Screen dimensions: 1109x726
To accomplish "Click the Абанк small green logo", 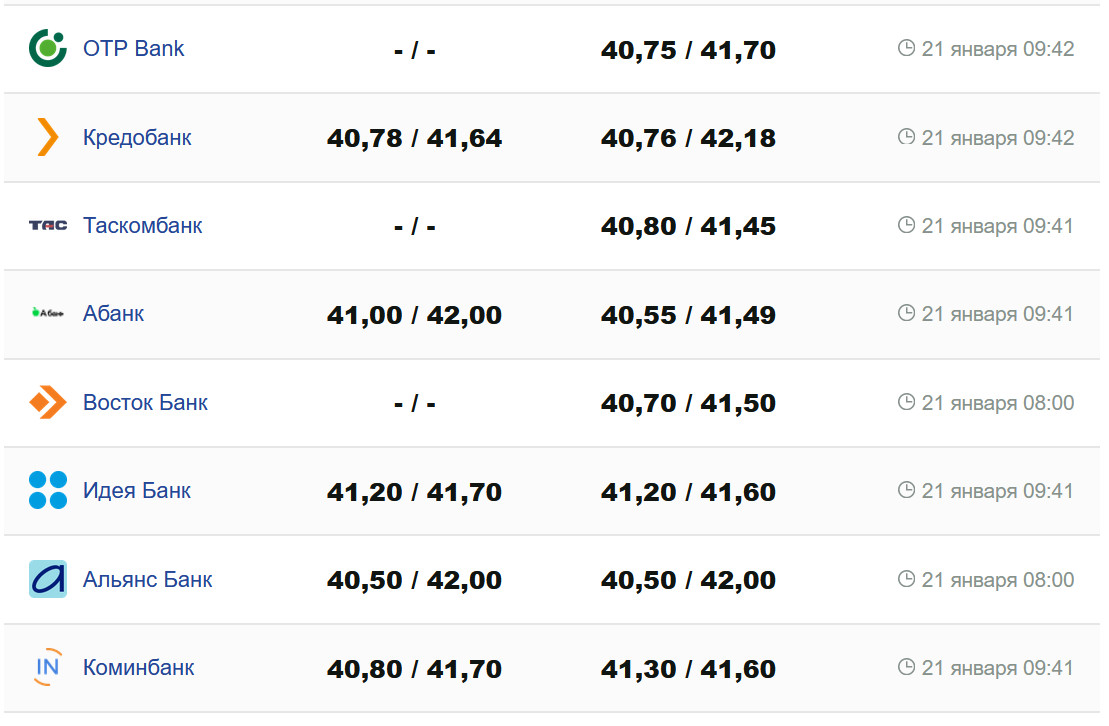I will pos(48,314).
